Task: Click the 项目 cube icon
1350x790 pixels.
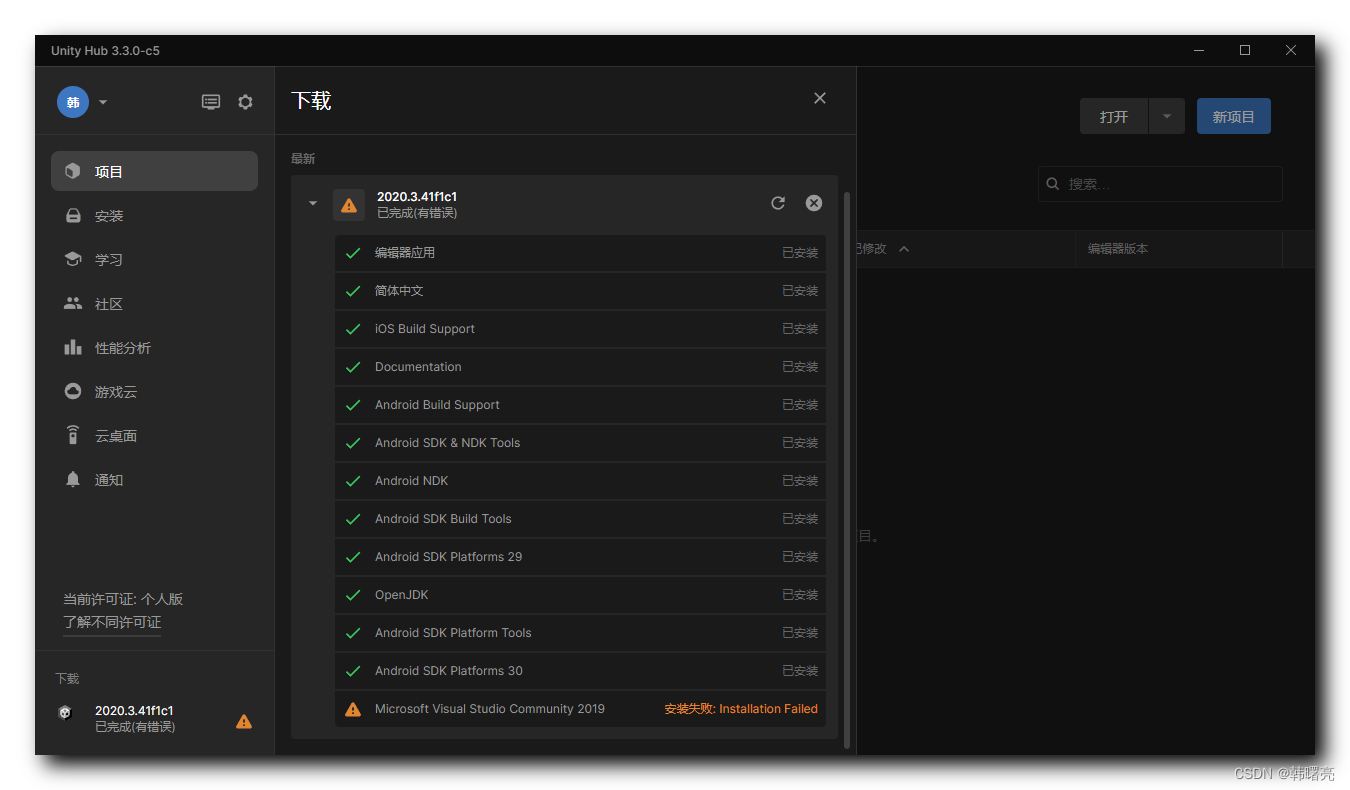Action: click(73, 171)
